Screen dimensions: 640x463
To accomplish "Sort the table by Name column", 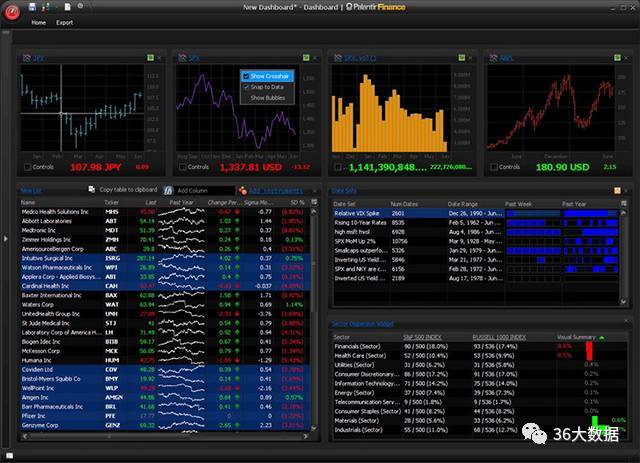I will click(x=28, y=203).
